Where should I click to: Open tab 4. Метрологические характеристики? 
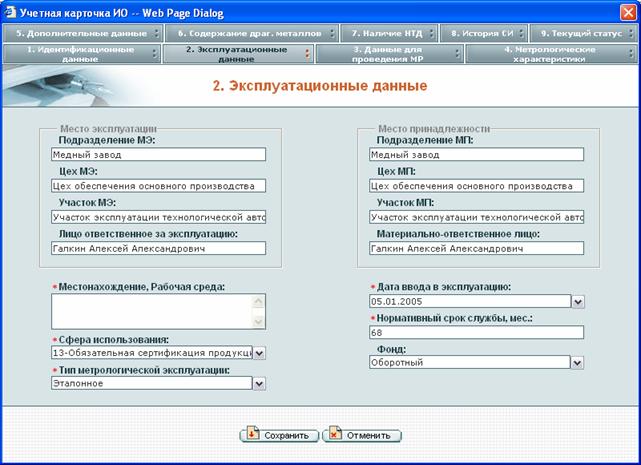[x=551, y=54]
